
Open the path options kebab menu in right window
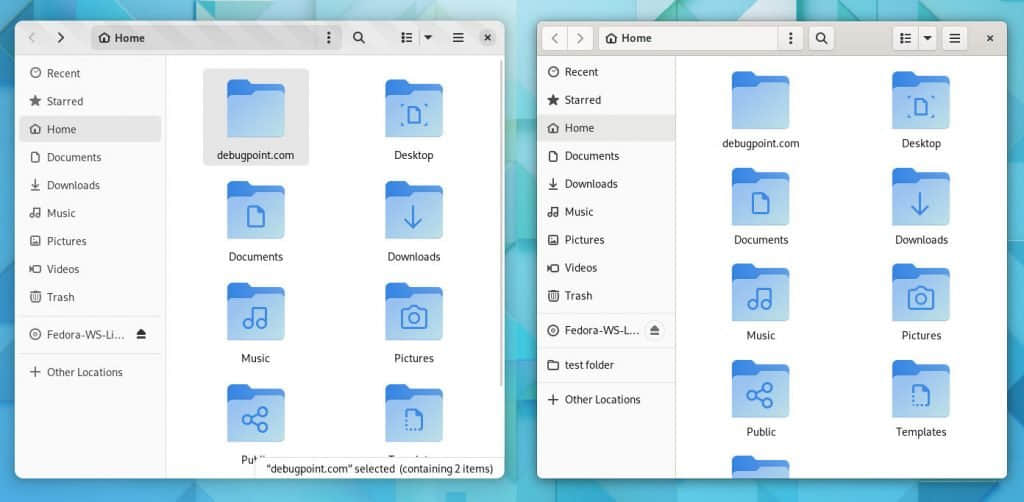(x=791, y=38)
